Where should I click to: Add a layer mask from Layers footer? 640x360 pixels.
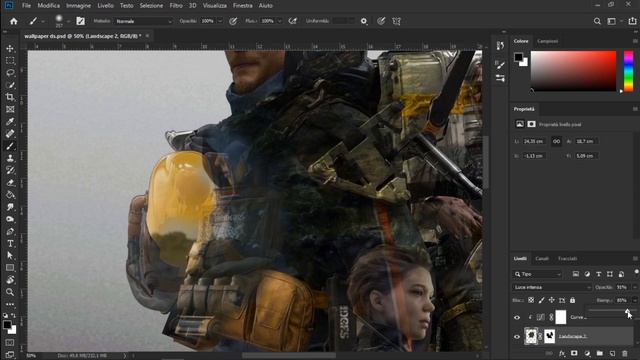[x=574, y=353]
